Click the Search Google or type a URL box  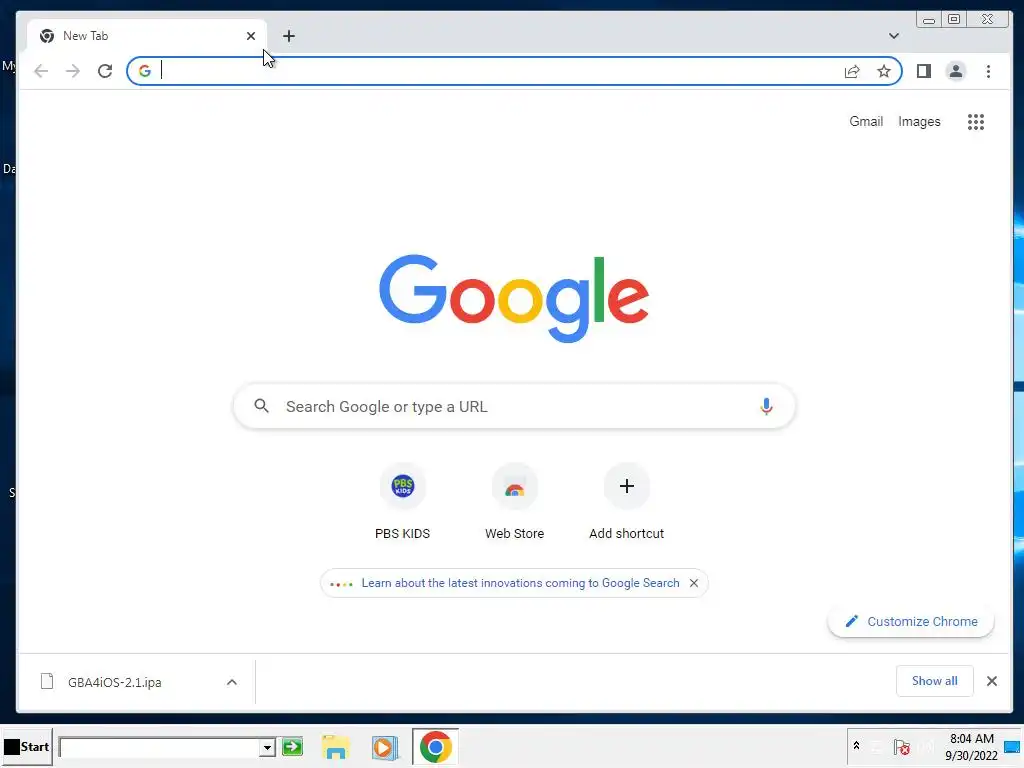pyautogui.click(x=515, y=406)
